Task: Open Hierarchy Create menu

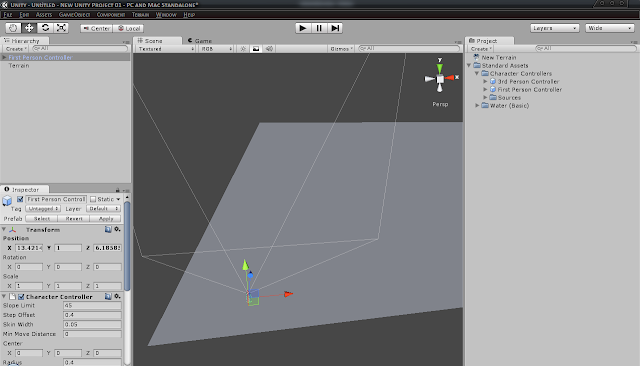Action: pos(15,49)
